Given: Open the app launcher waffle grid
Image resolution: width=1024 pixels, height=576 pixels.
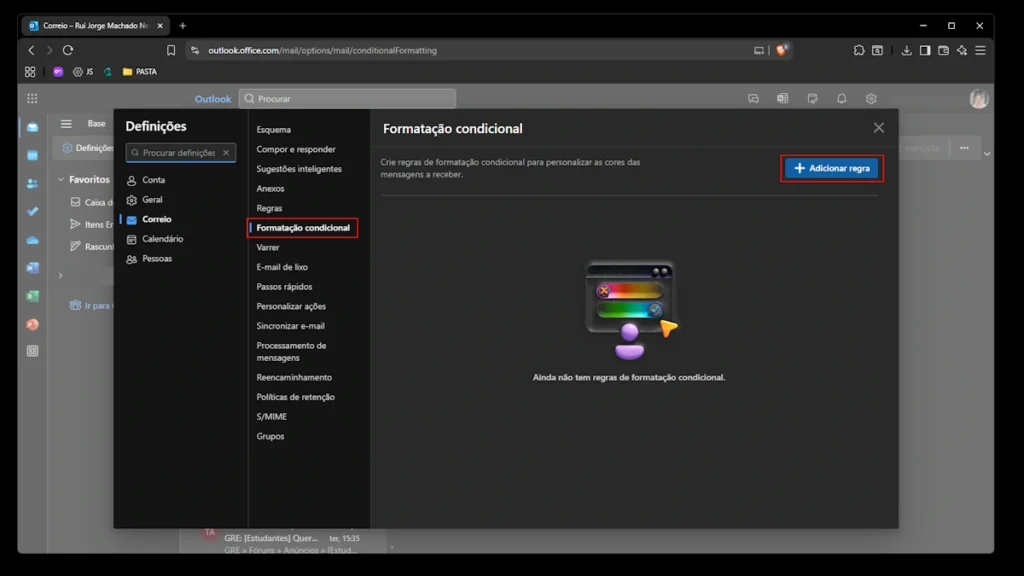Looking at the screenshot, I should click(32, 99).
